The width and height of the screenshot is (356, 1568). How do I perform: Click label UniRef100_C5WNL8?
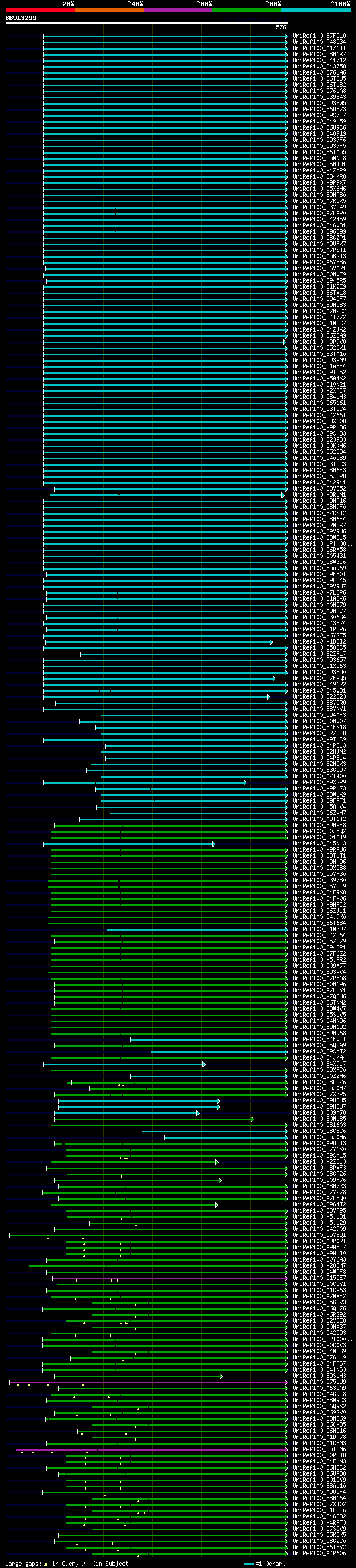click(x=319, y=159)
